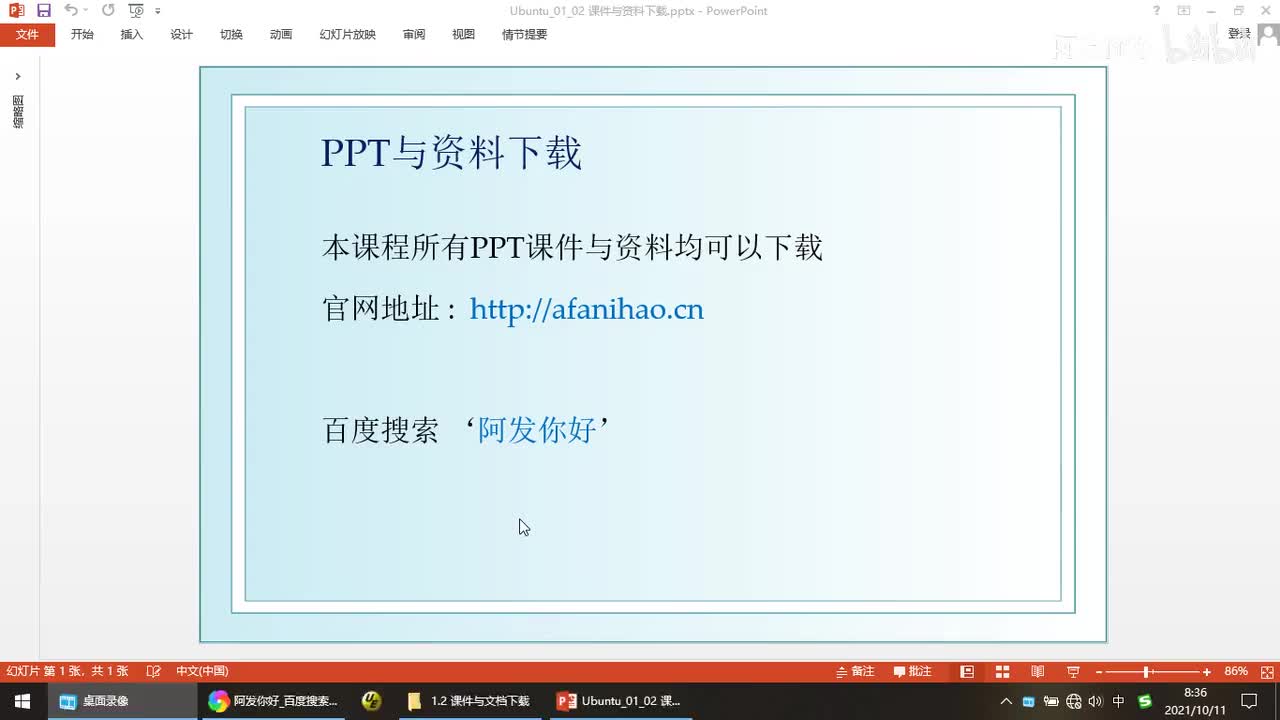Toggle the 备注 notes pane

pos(855,671)
